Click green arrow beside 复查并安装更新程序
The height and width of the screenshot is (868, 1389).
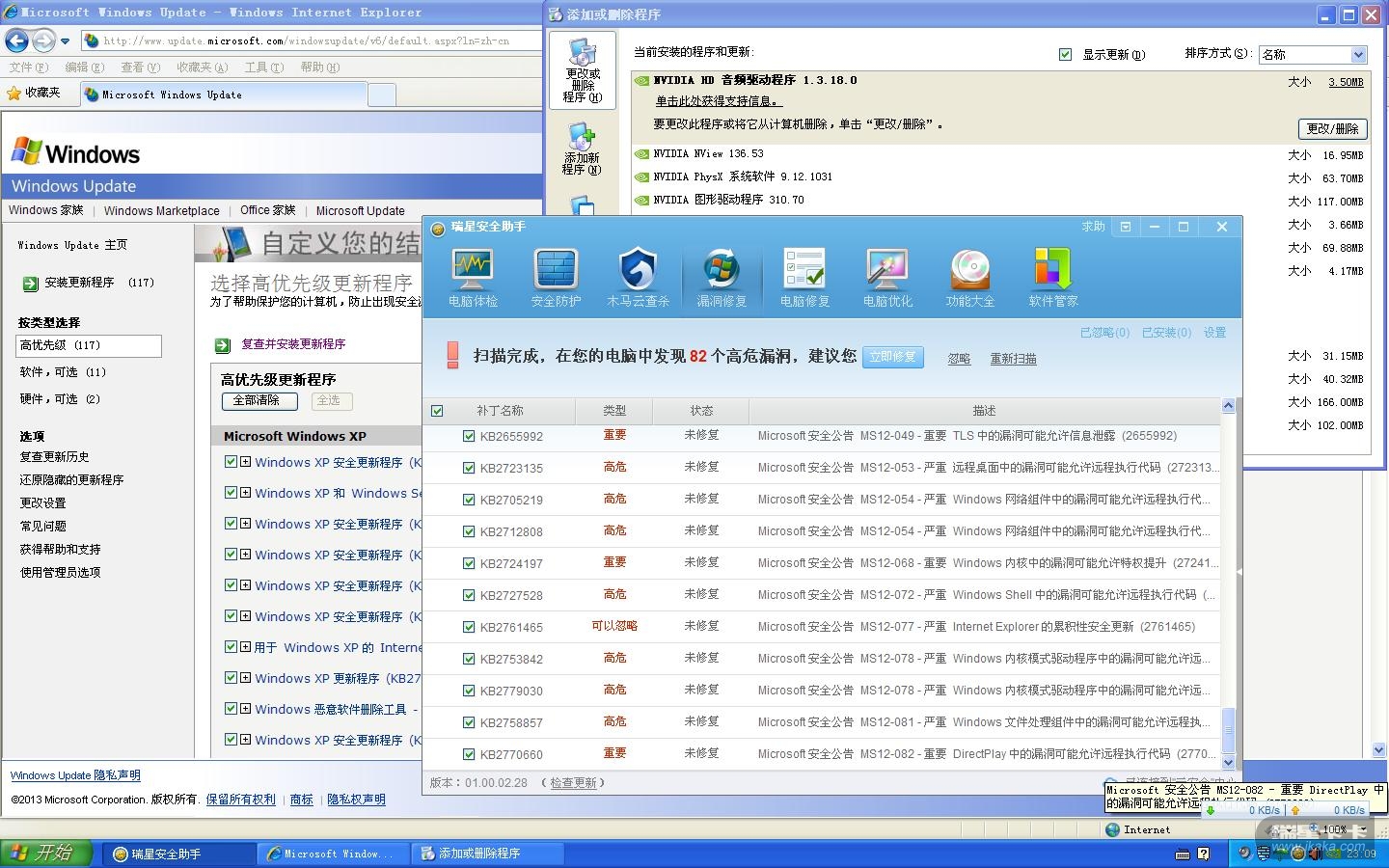(223, 345)
